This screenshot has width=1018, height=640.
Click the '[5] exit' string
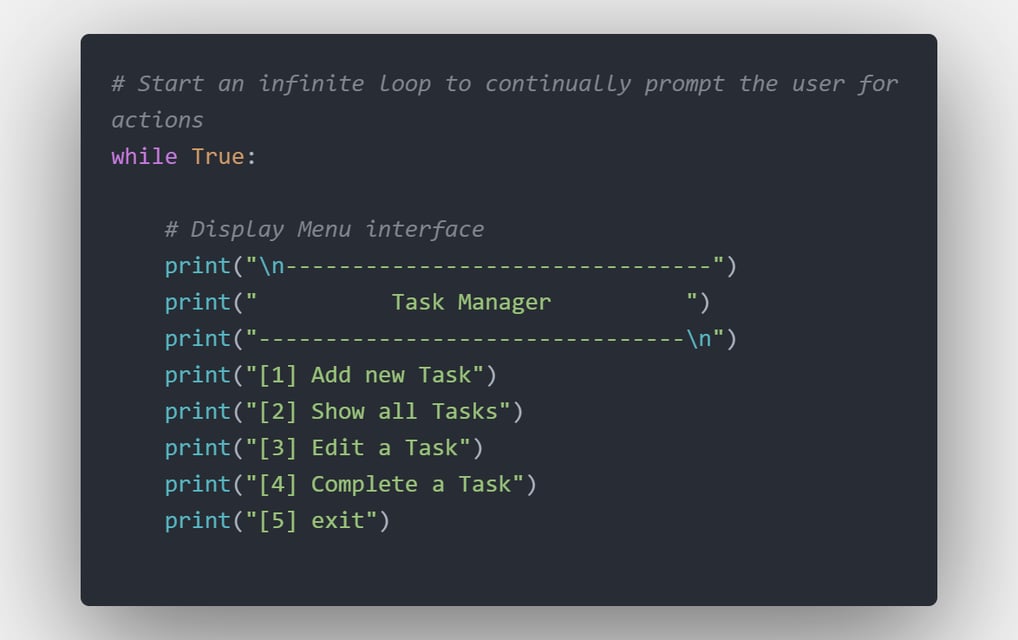coord(311,520)
